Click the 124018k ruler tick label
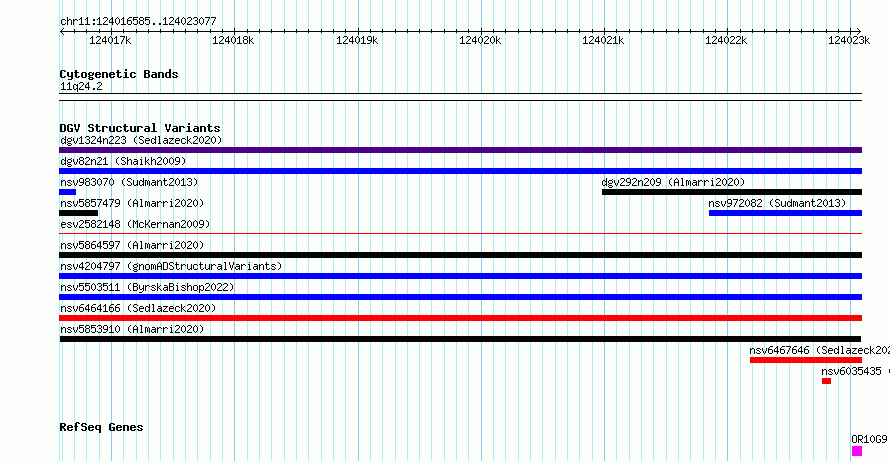This screenshot has width=890, height=461. pyautogui.click(x=233, y=40)
